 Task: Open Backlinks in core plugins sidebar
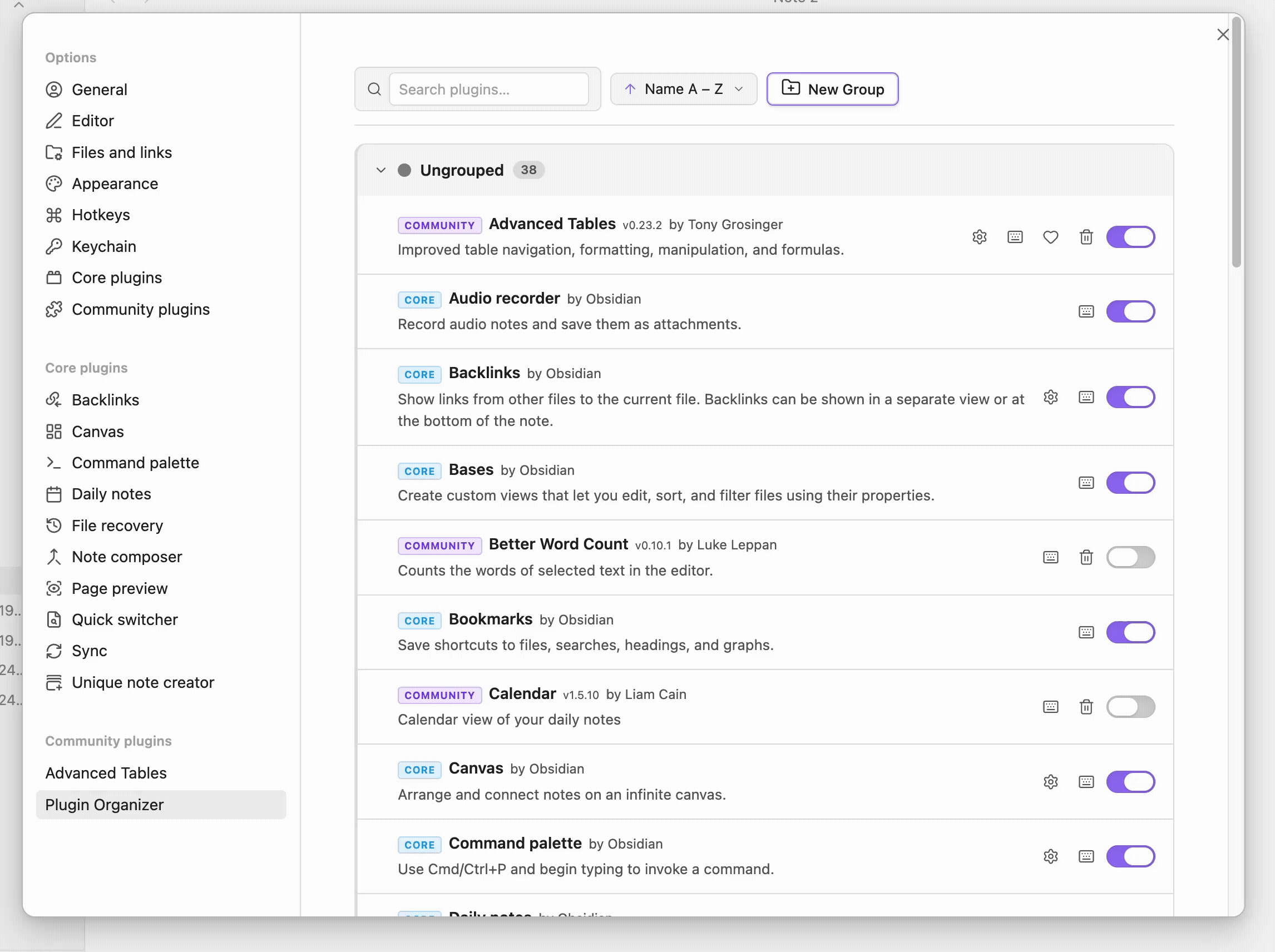pyautogui.click(x=161, y=400)
